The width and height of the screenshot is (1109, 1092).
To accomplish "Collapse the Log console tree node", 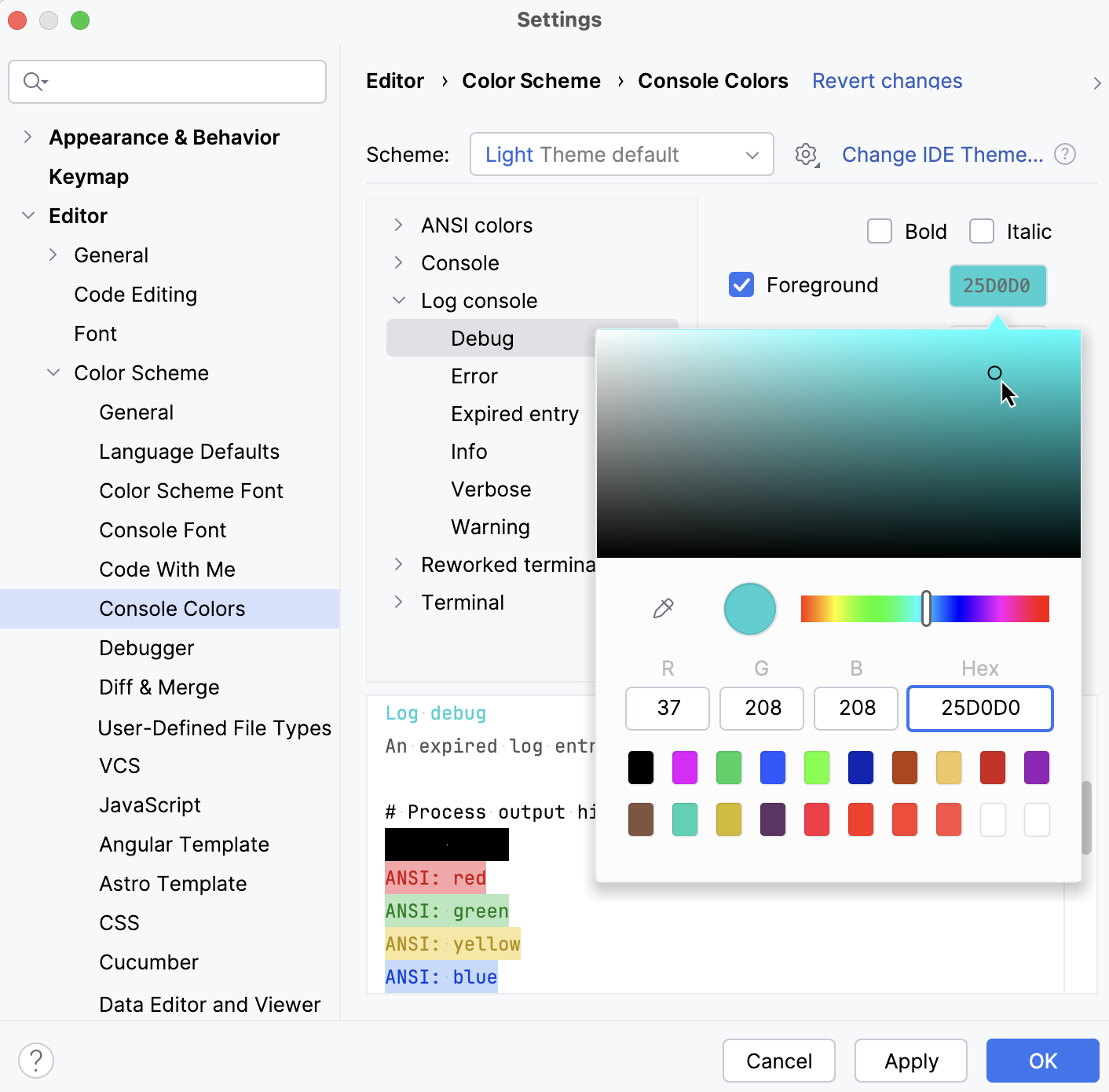I will pos(400,300).
